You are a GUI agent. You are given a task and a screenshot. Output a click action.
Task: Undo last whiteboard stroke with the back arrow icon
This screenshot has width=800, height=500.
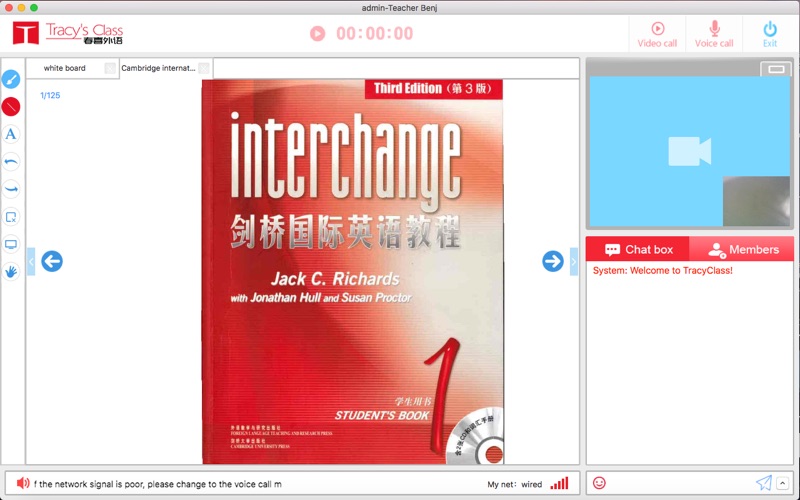pyautogui.click(x=11, y=162)
